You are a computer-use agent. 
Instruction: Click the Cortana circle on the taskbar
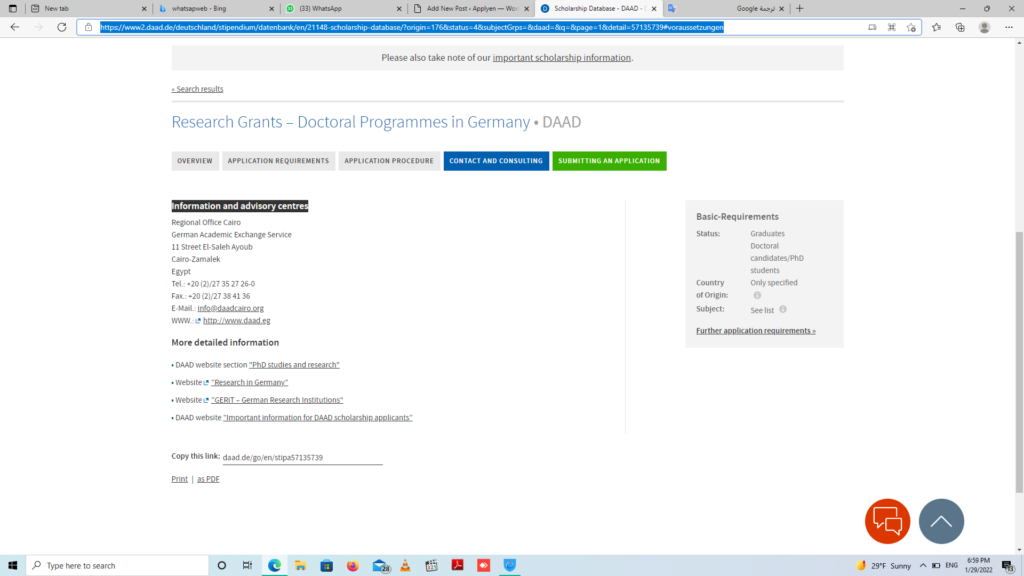point(222,566)
